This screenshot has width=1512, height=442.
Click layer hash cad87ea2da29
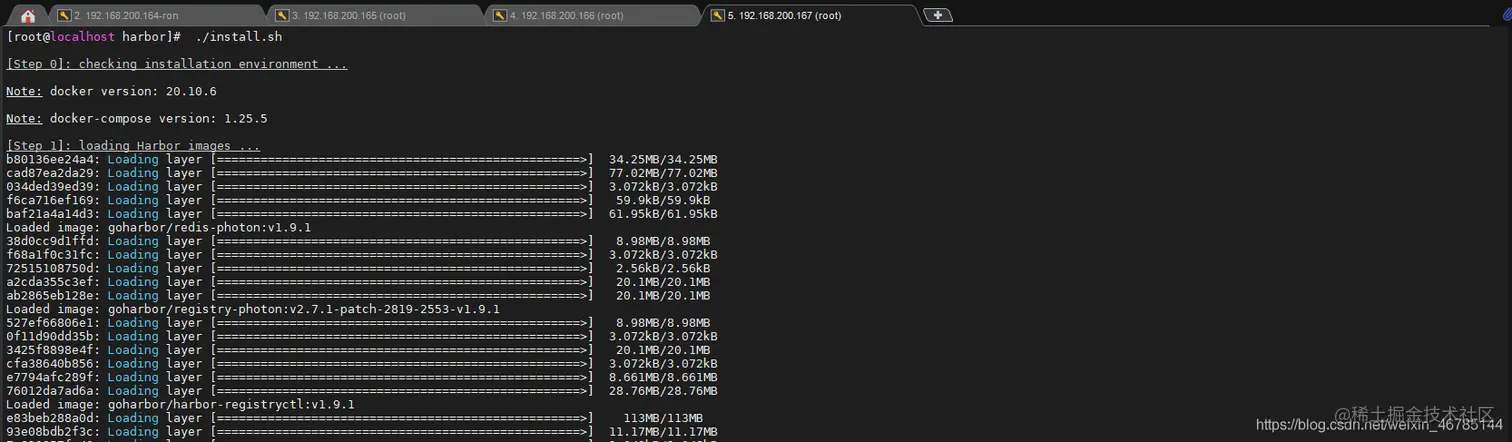[50, 173]
